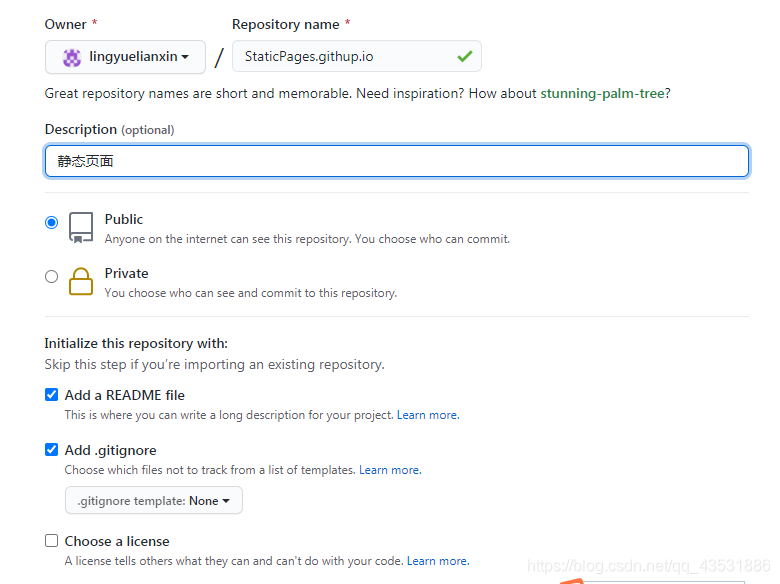
Task: Click 'Initialize this repository with:' heading
Action: [x=136, y=344]
